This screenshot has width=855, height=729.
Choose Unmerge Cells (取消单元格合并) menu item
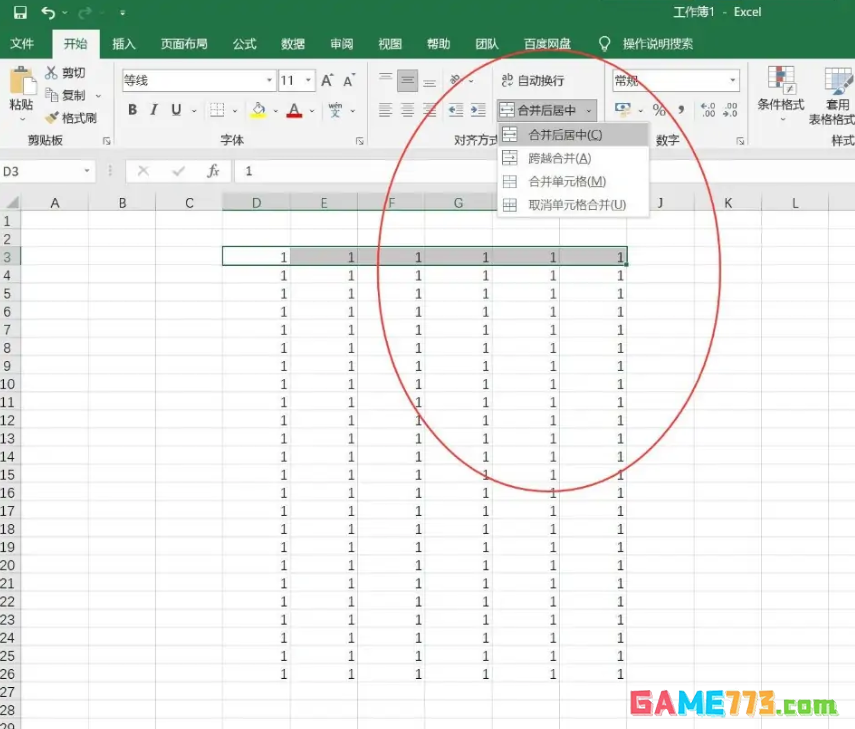pos(576,205)
